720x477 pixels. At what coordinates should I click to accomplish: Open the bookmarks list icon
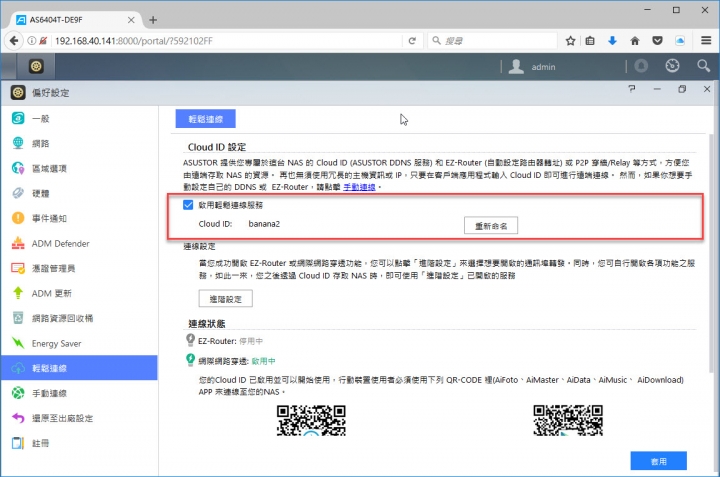pyautogui.click(x=590, y=41)
